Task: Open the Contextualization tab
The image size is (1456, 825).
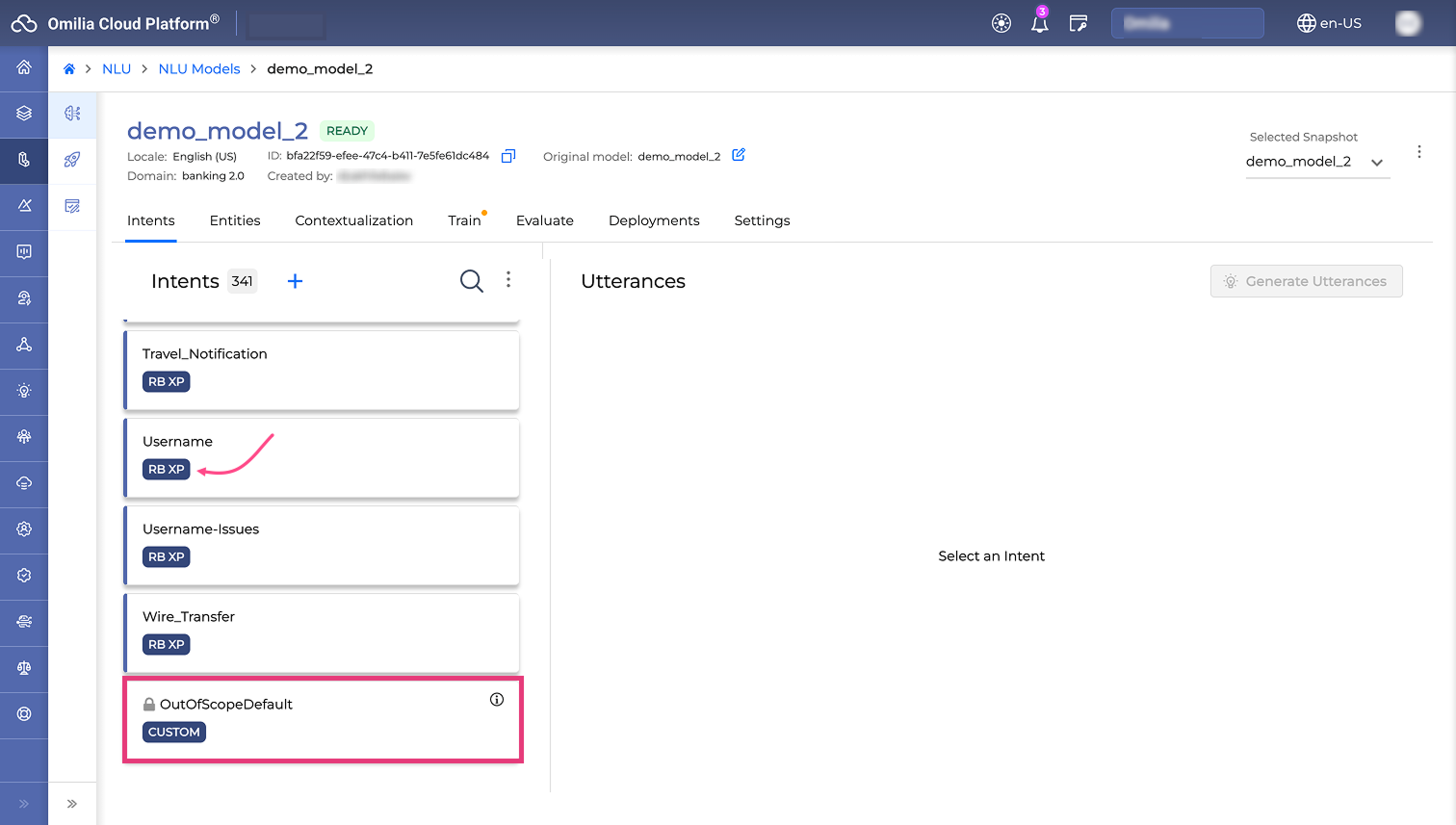Action: tap(354, 220)
